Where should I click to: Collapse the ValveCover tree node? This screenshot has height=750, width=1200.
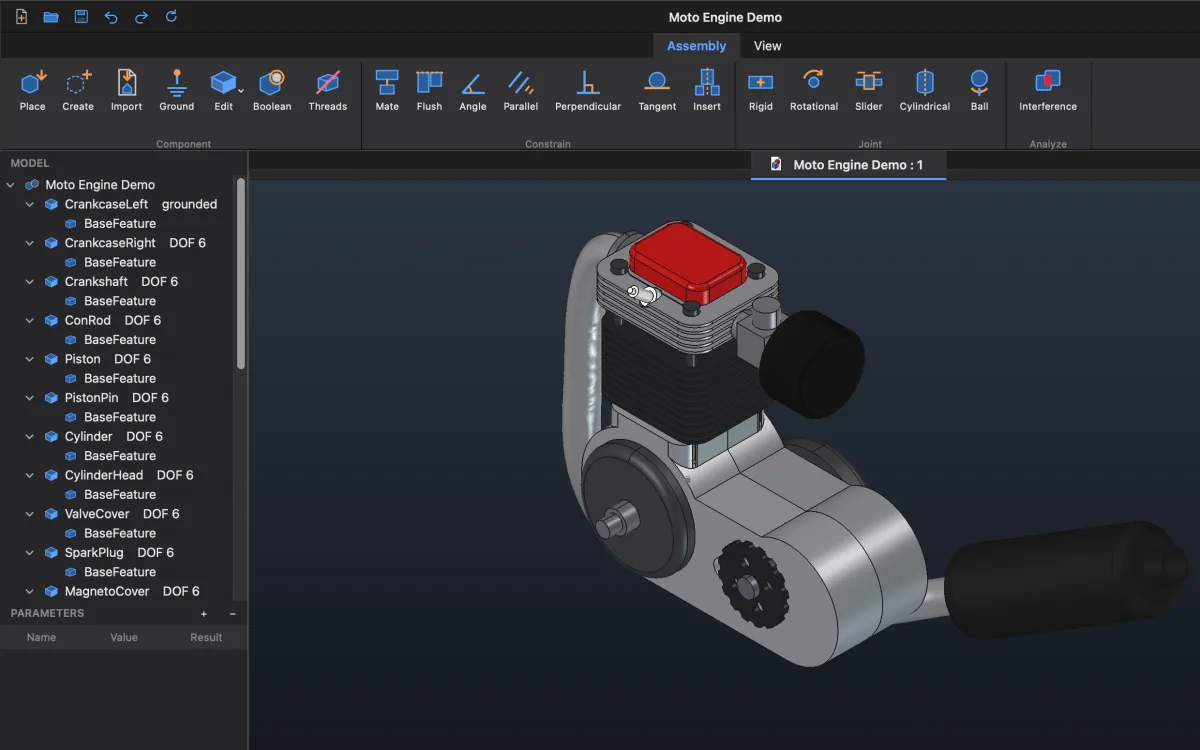coord(30,514)
